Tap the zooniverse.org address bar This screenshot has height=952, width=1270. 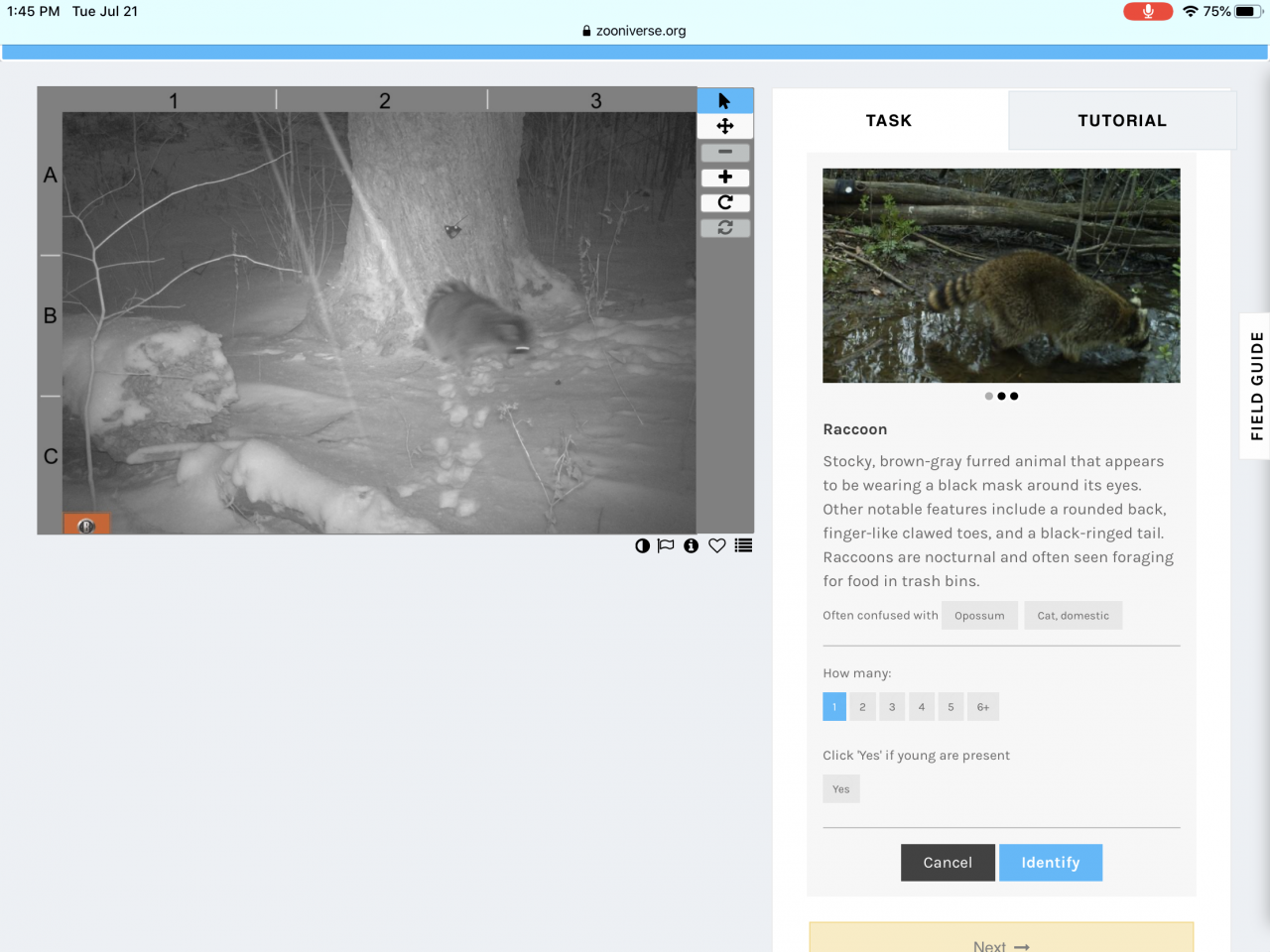click(x=635, y=31)
